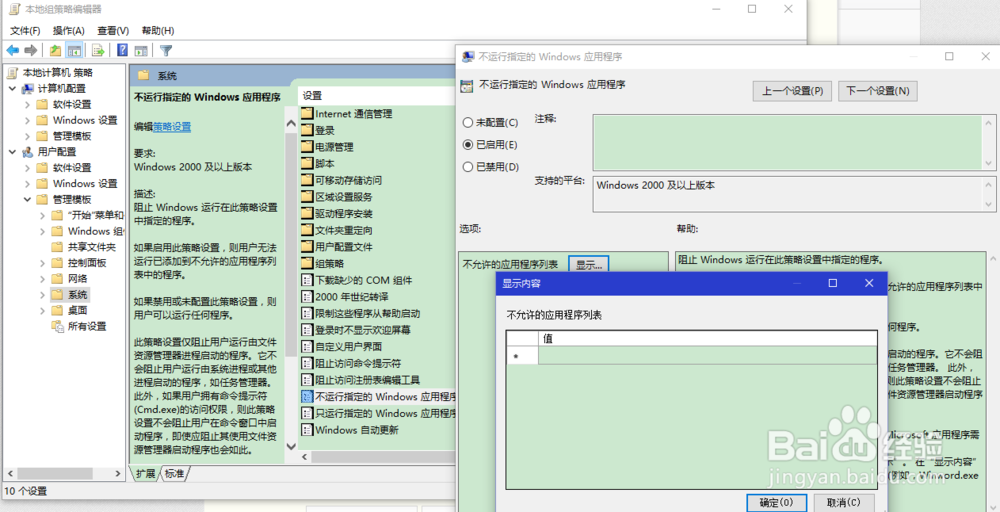Expand Windows 设置 under 用户配置

click(27, 184)
